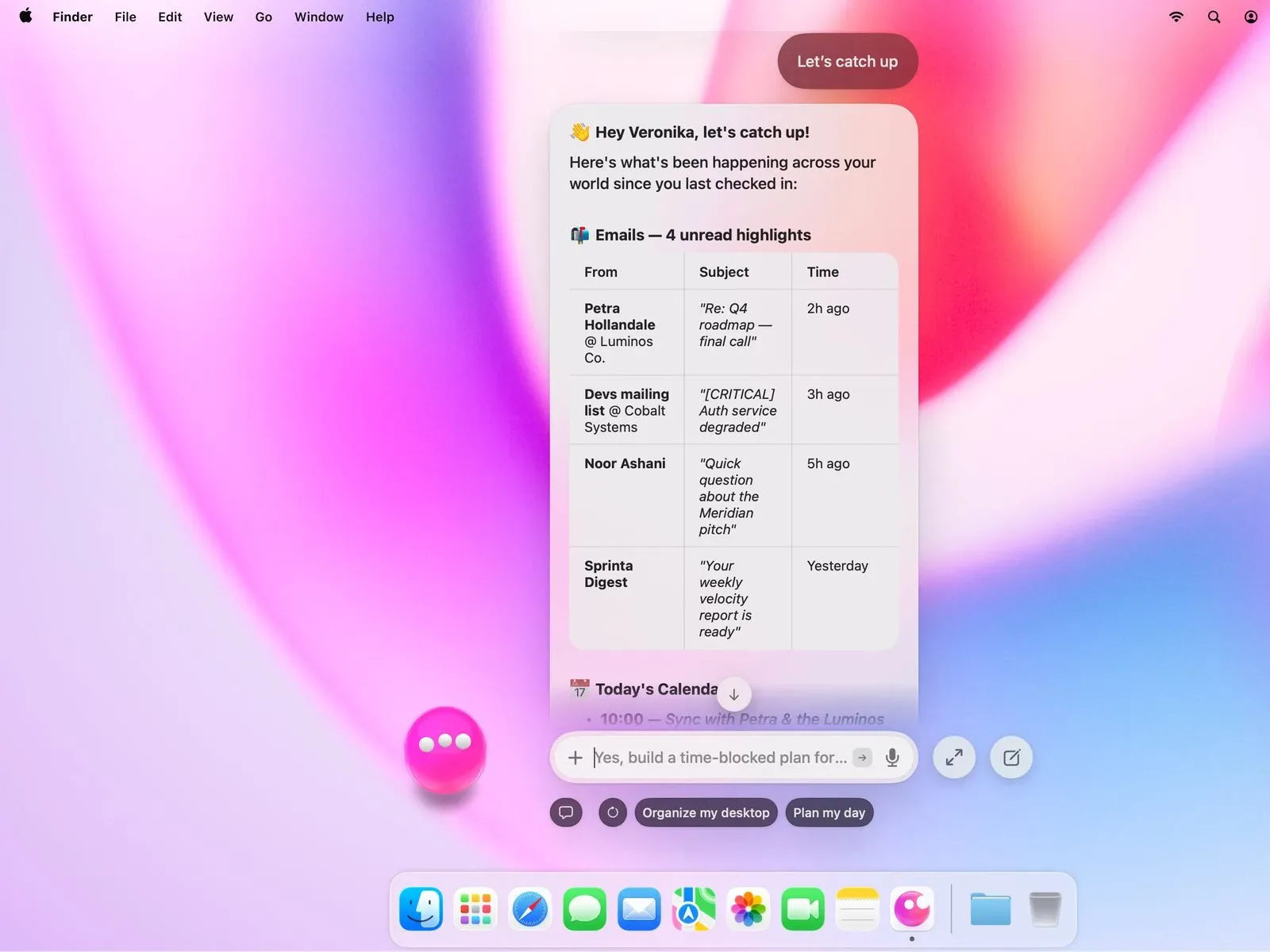Click the refresh suggestions icon

coord(613,812)
